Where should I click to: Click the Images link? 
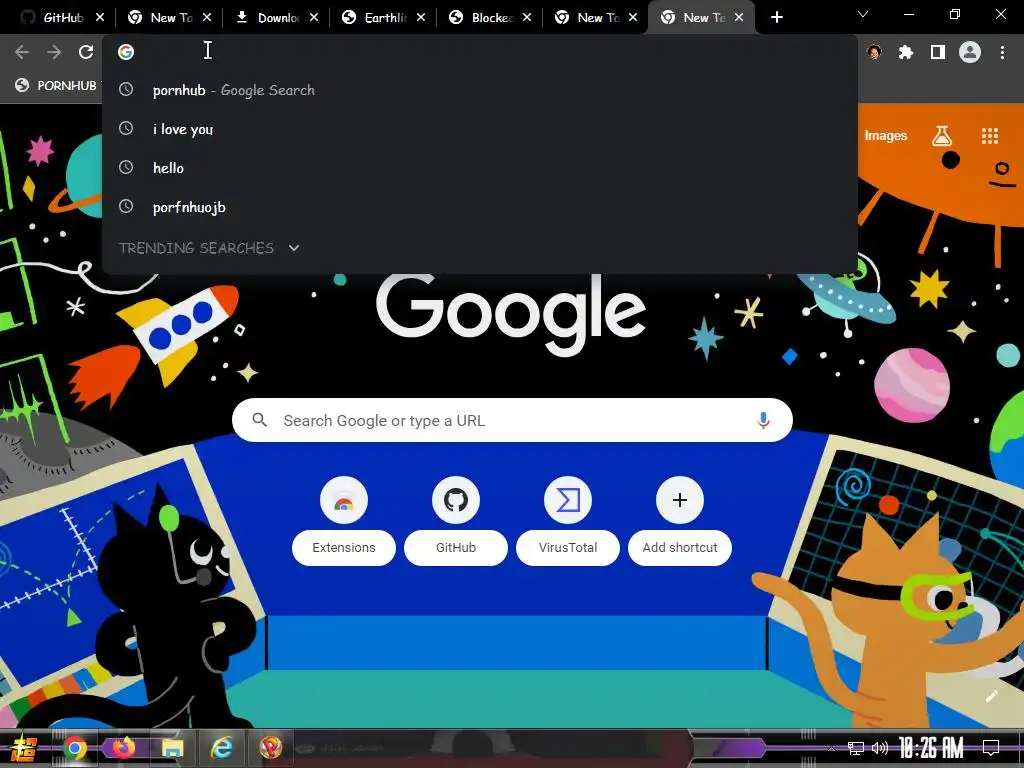(886, 135)
